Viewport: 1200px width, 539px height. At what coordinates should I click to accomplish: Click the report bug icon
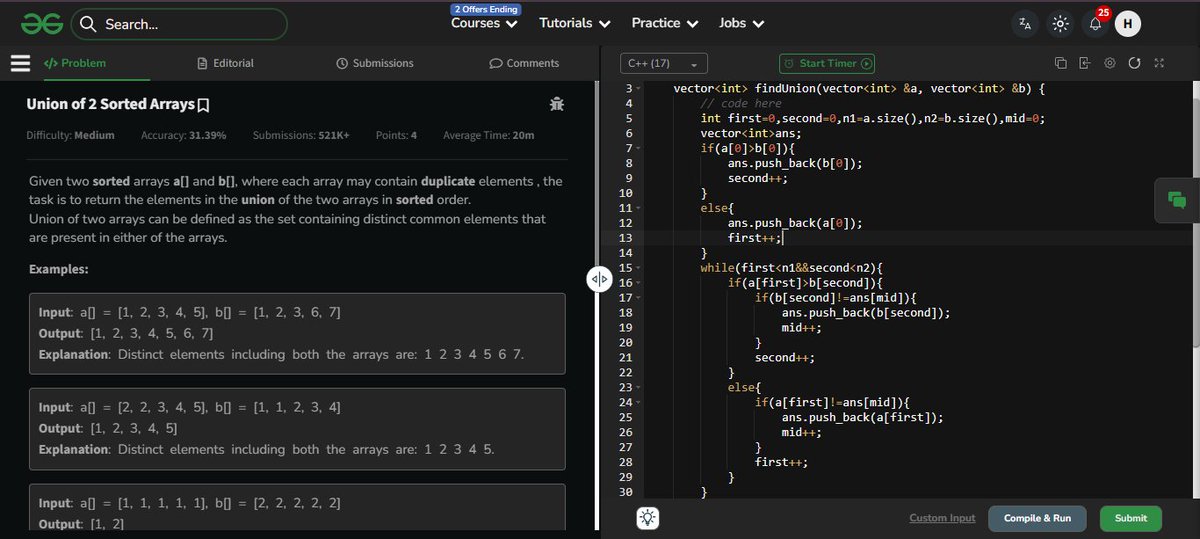[x=557, y=104]
